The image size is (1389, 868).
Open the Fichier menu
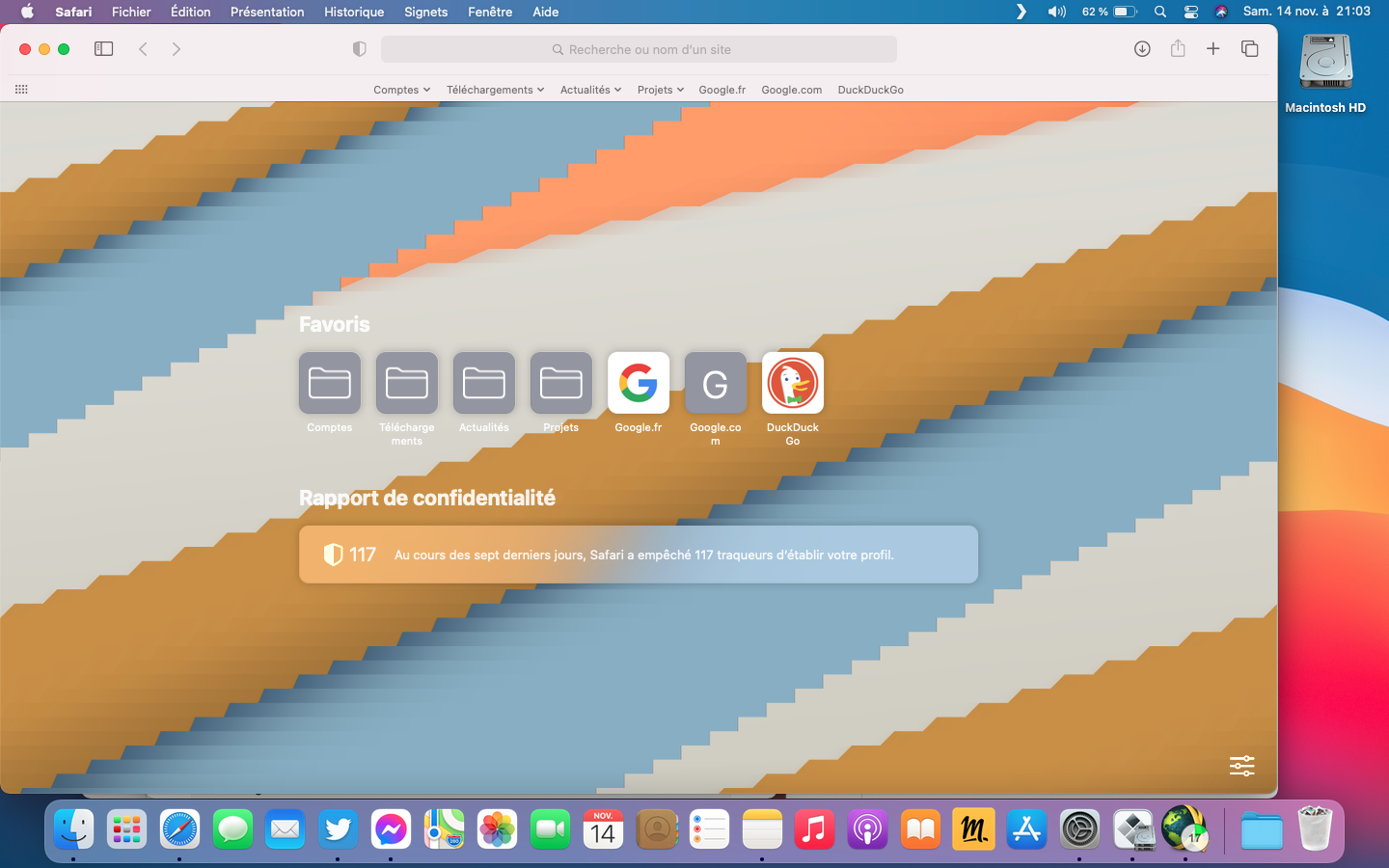point(131,12)
